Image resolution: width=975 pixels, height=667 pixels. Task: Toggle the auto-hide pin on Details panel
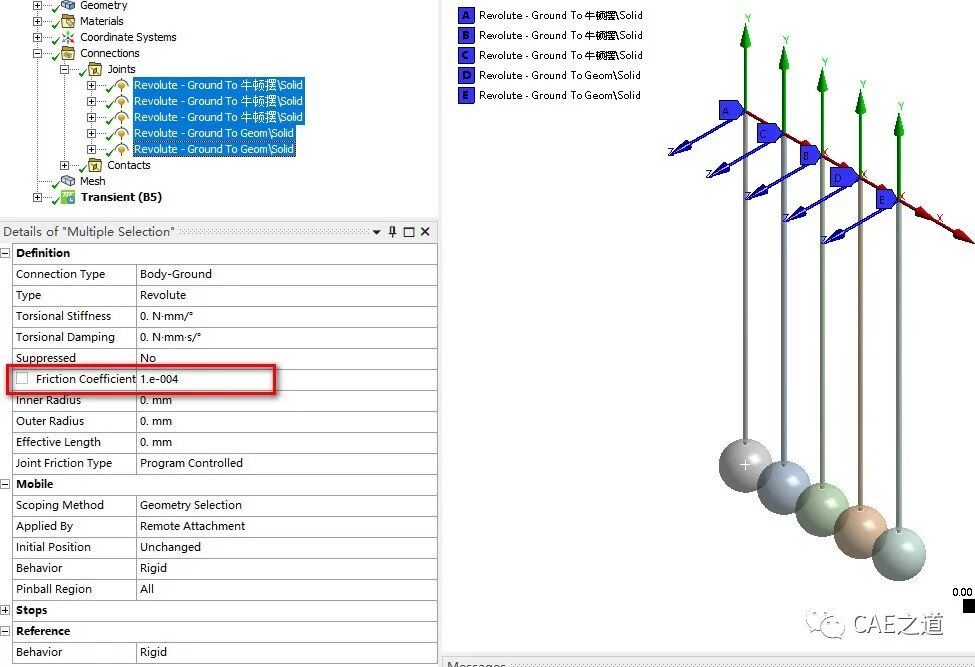point(392,231)
